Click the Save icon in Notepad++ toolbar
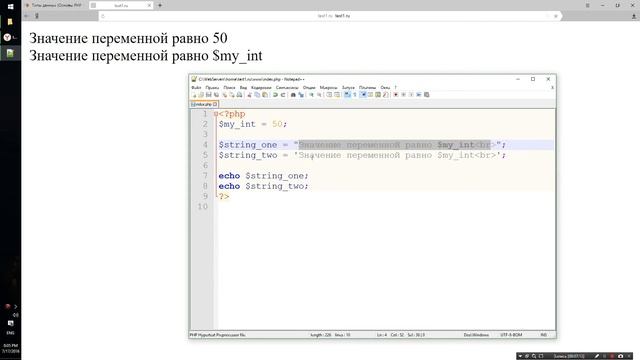The height and width of the screenshot is (360, 640). (209, 95)
